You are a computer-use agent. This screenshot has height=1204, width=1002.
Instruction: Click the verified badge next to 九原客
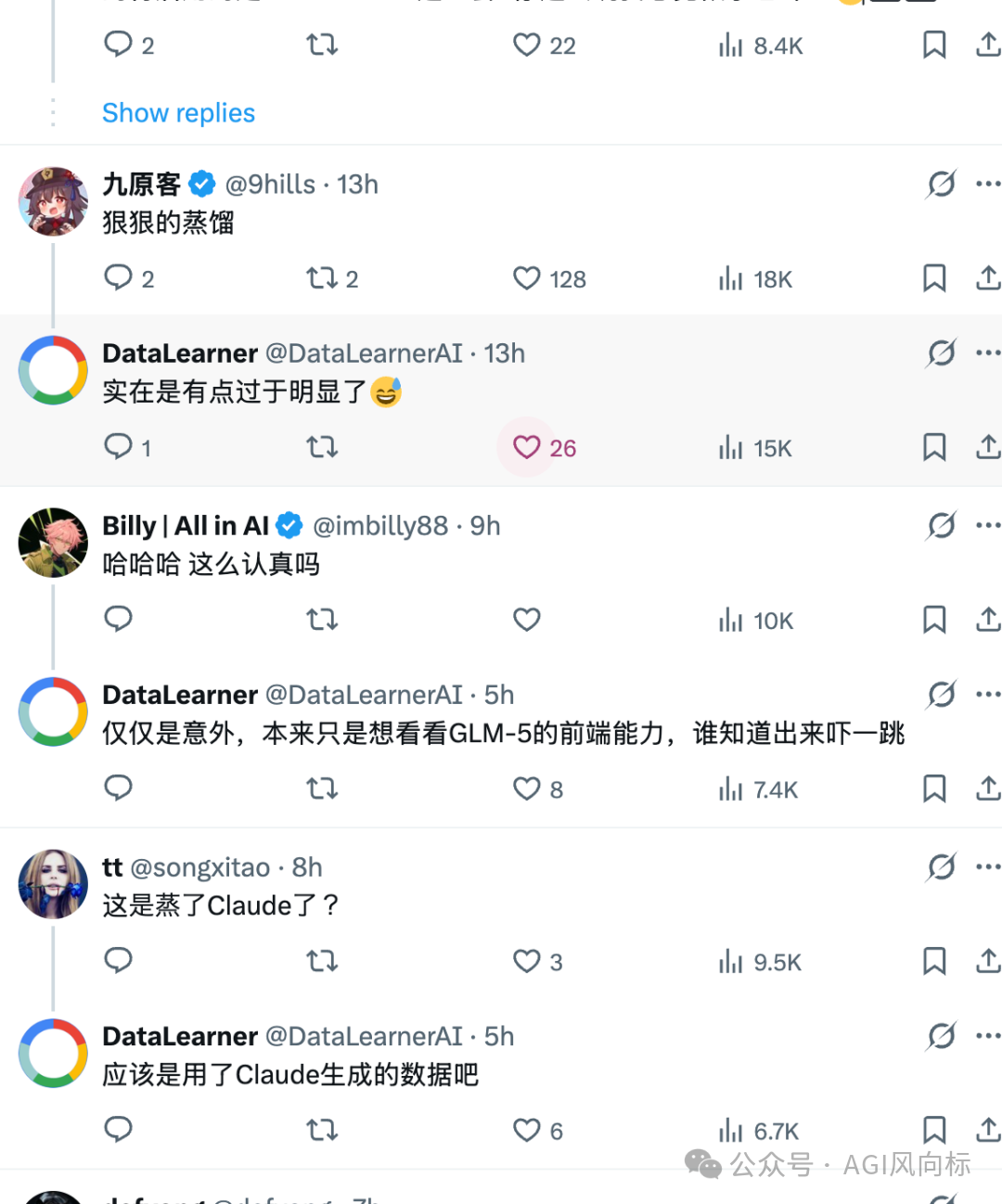tap(201, 184)
